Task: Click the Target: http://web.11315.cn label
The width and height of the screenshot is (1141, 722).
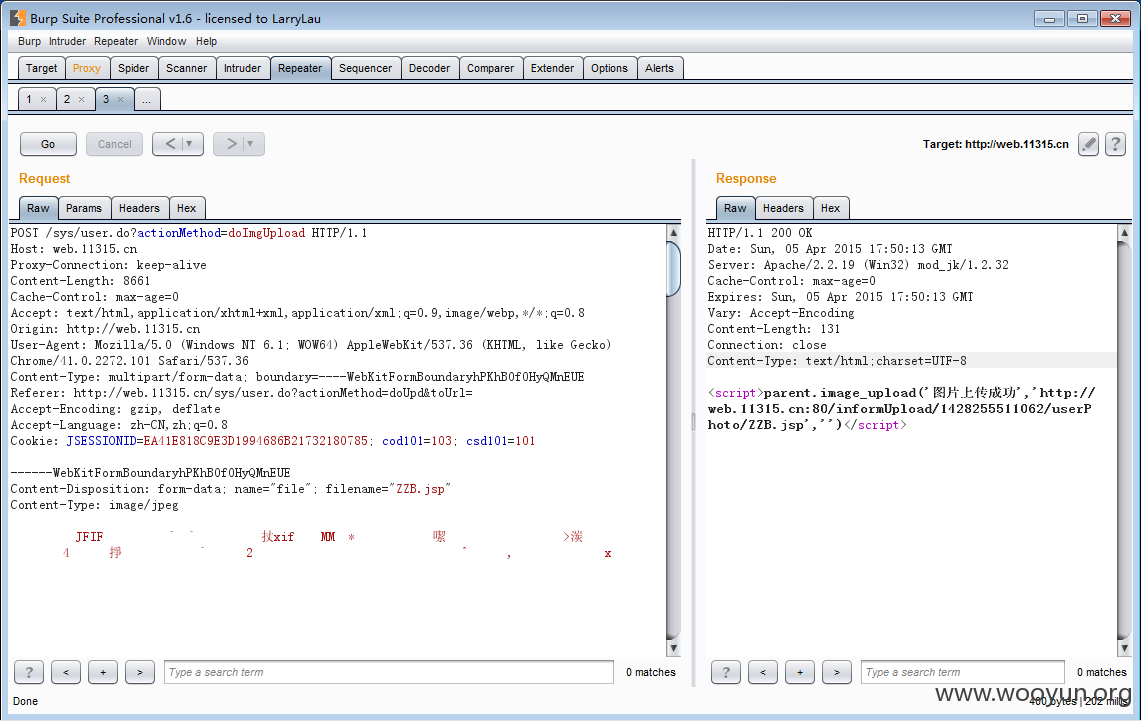Action: coord(995,144)
